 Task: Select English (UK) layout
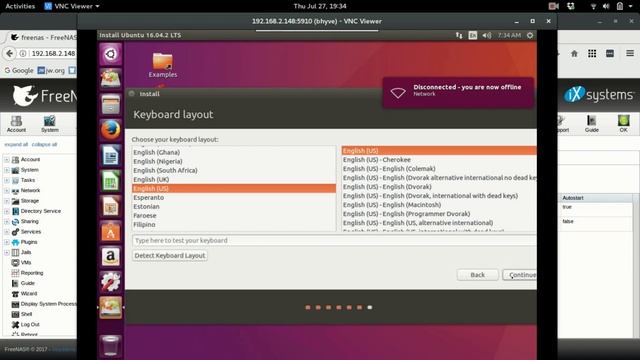(x=234, y=180)
